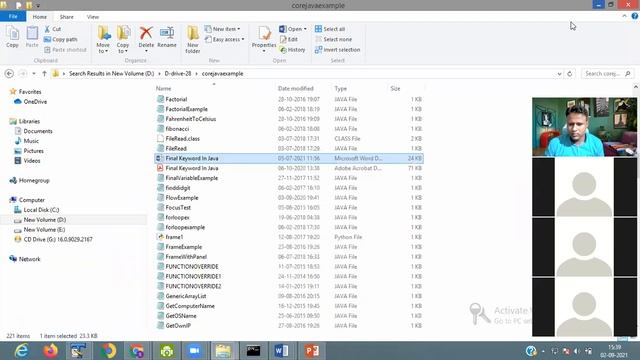
Task: Click the presenter's video thumbnail
Action: pos(584,127)
